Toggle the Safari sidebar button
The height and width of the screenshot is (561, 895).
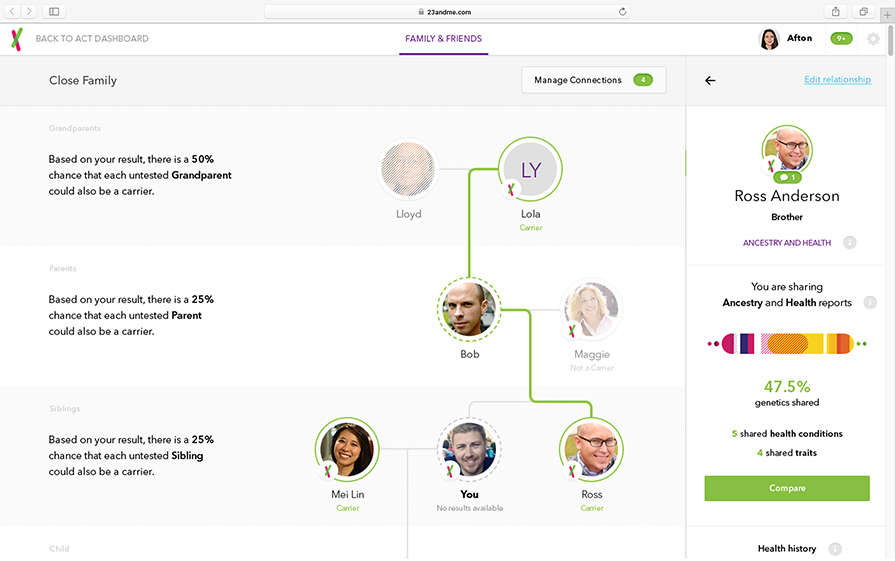(x=54, y=11)
